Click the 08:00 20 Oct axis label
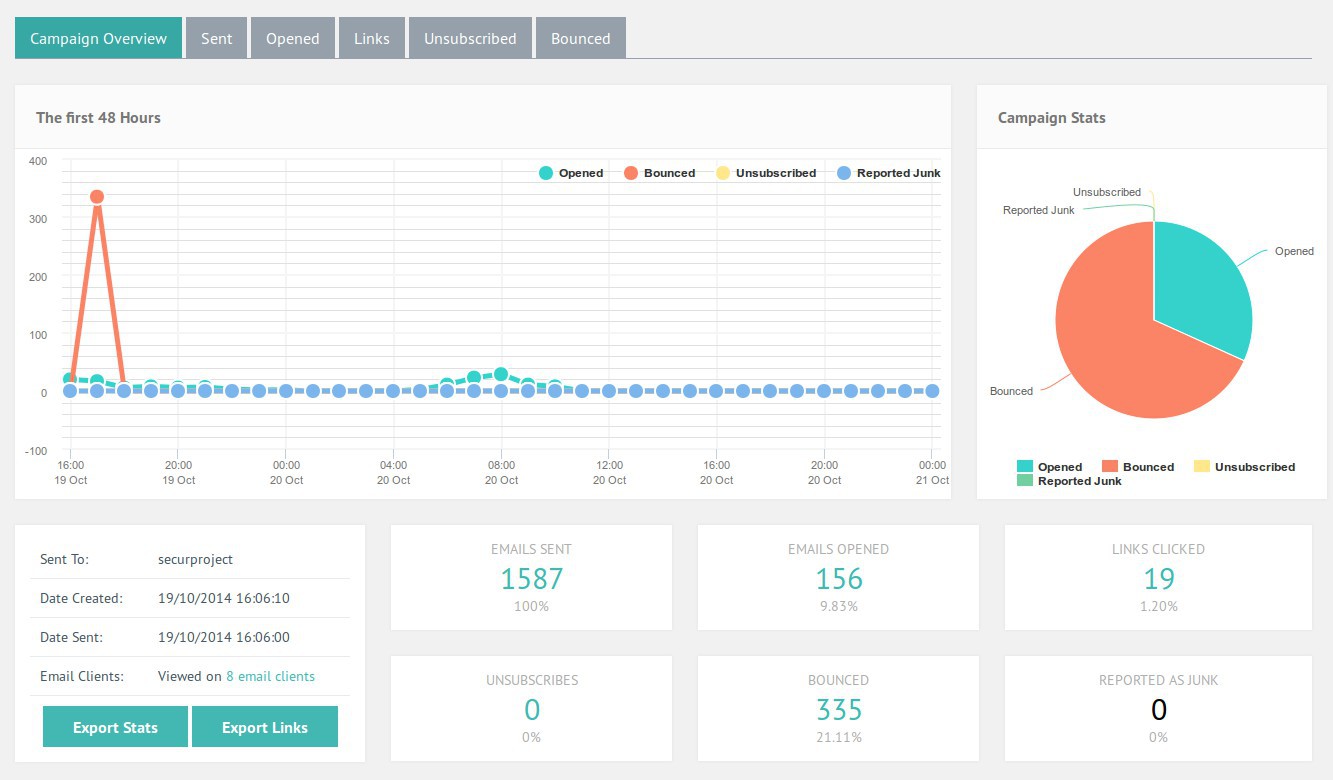Screen dimensions: 1333x780 (x=501, y=473)
